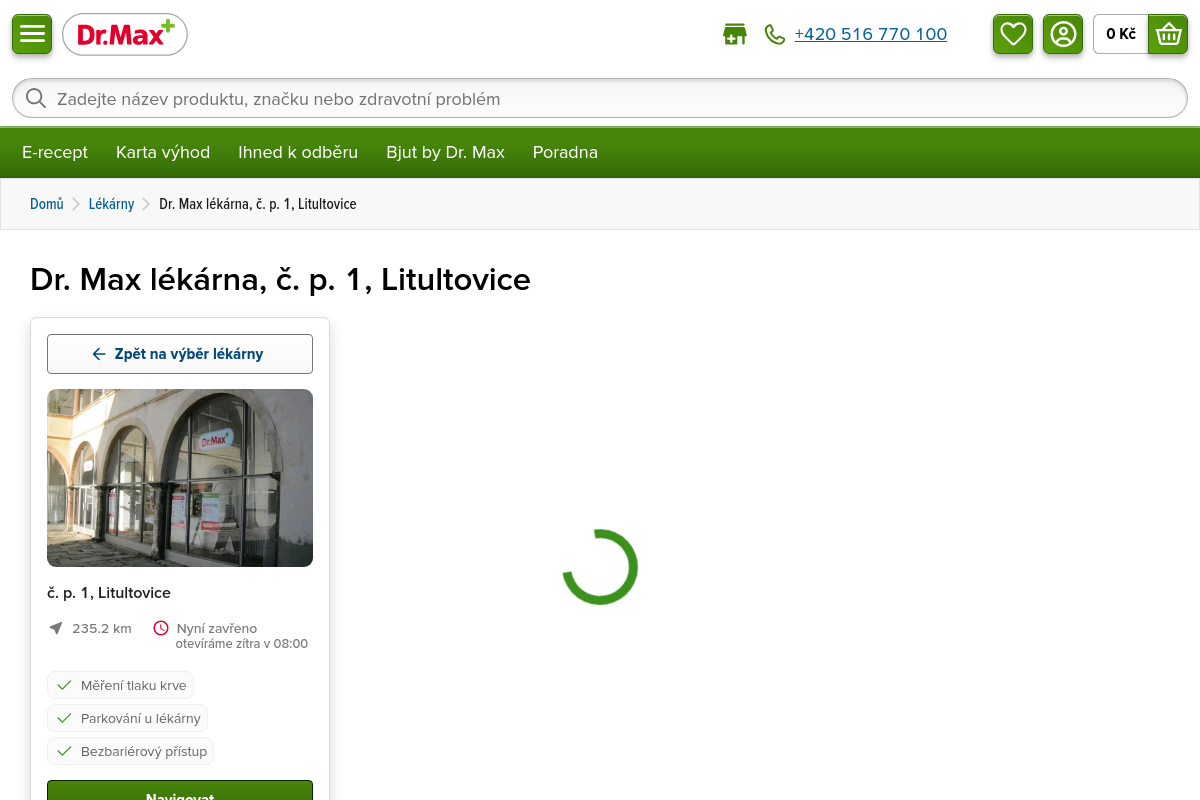The image size is (1200, 800).
Task: Click the Měření tlaku krve tag
Action: tap(120, 685)
